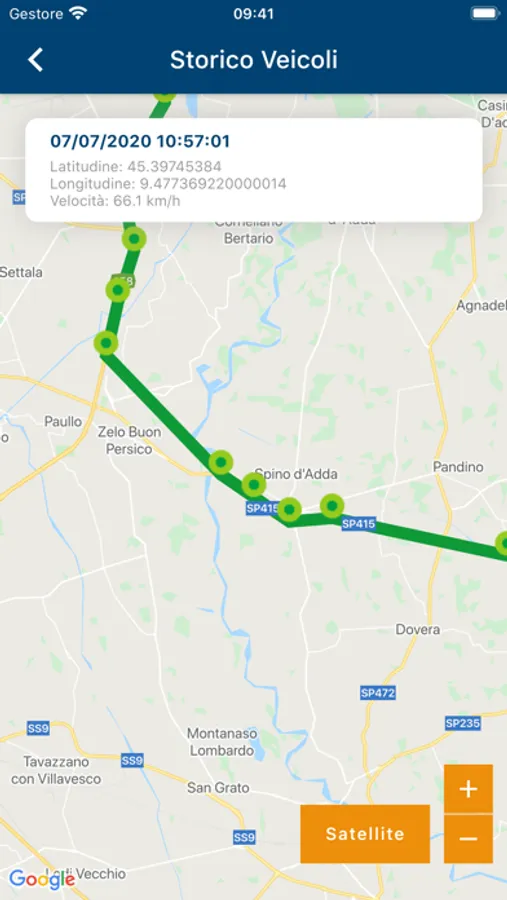Tap the route marker beside first SP415 badge

coord(289,509)
